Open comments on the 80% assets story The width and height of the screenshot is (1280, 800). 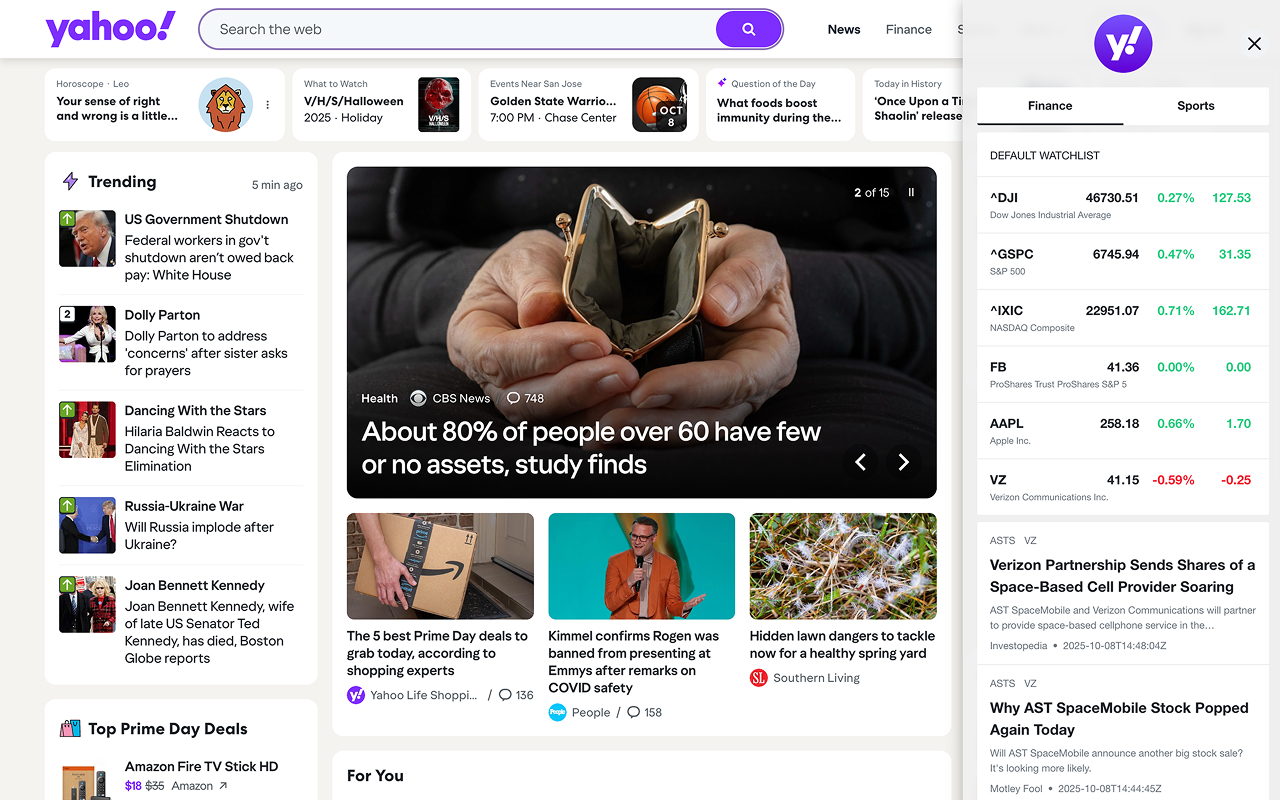(525, 398)
